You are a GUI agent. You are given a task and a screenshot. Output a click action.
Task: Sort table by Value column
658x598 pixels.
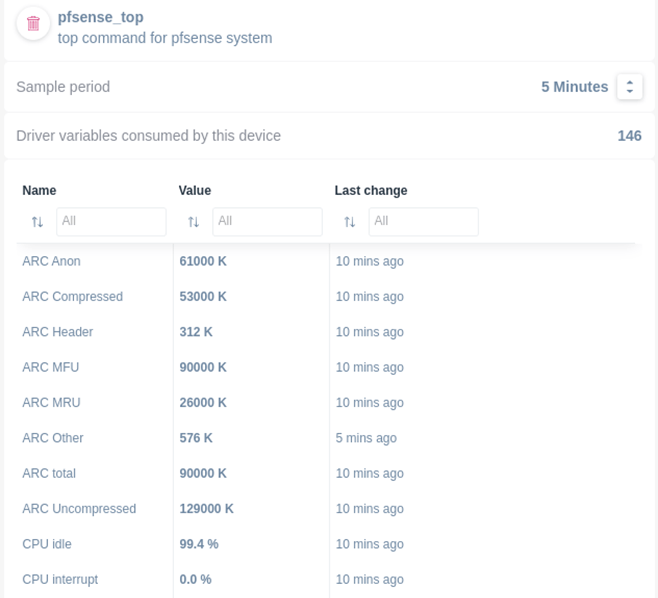[x=193, y=222]
